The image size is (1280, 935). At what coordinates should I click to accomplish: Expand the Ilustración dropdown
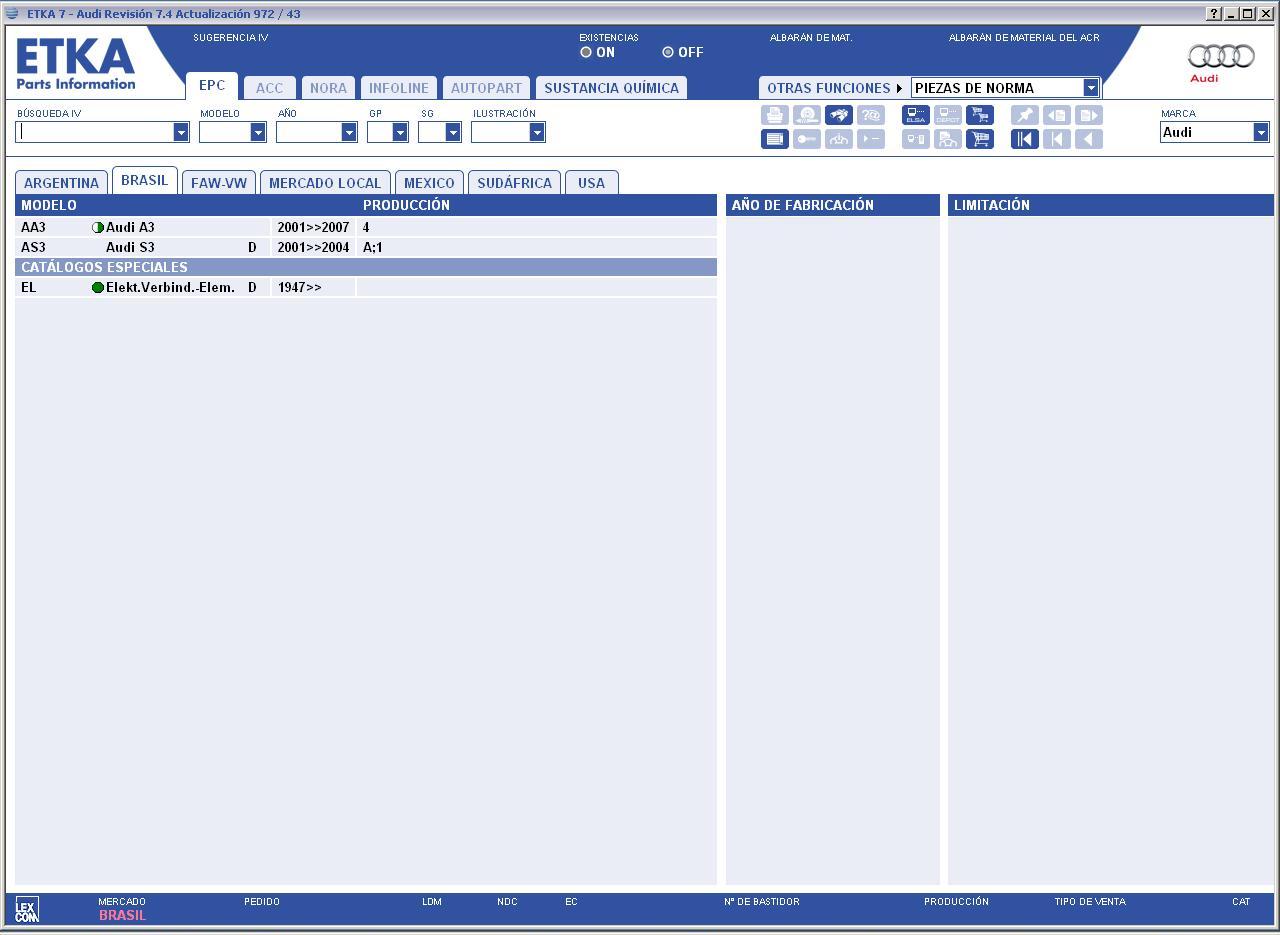tap(537, 132)
